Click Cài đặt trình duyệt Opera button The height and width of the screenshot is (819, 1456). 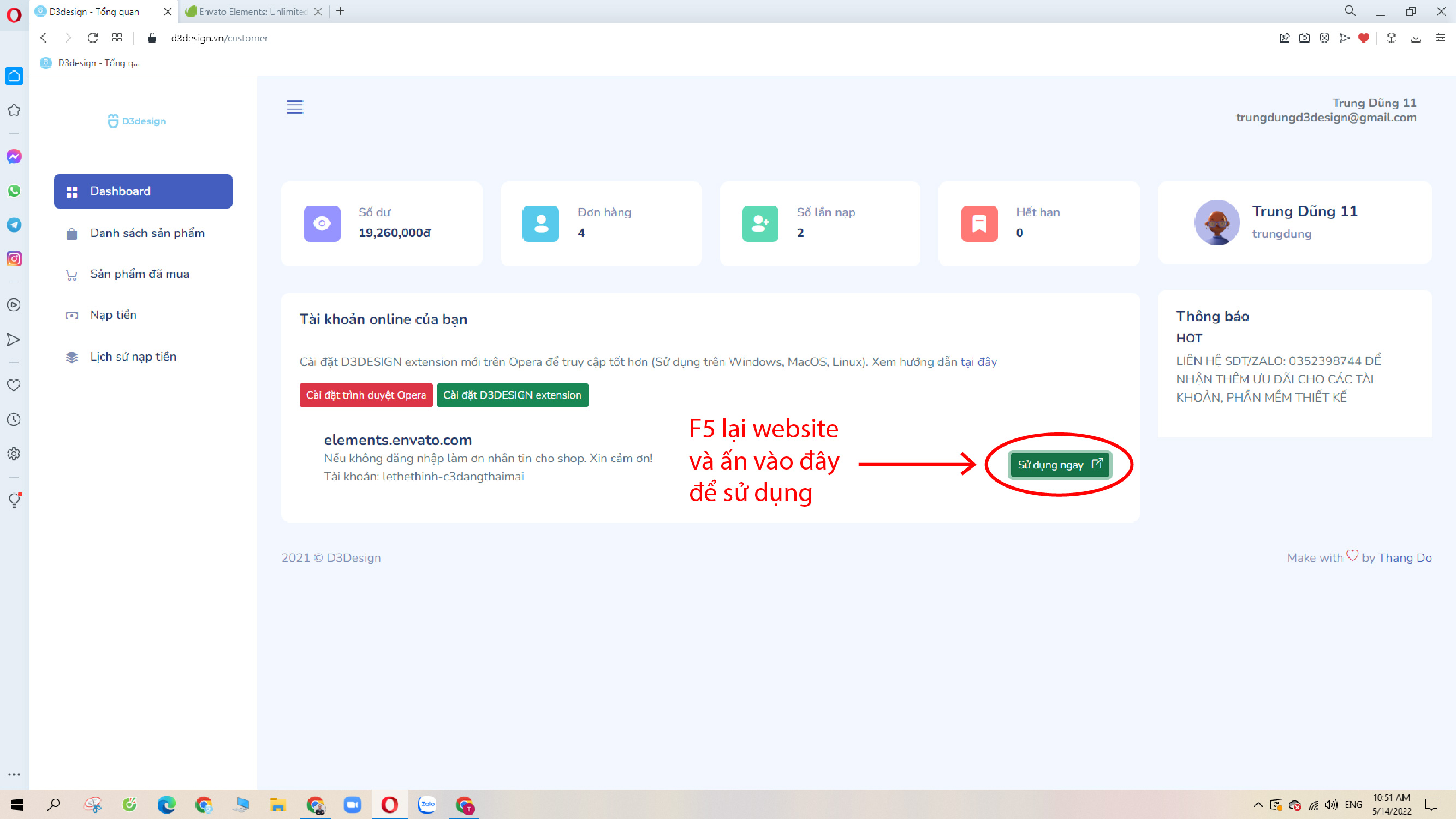click(x=366, y=395)
